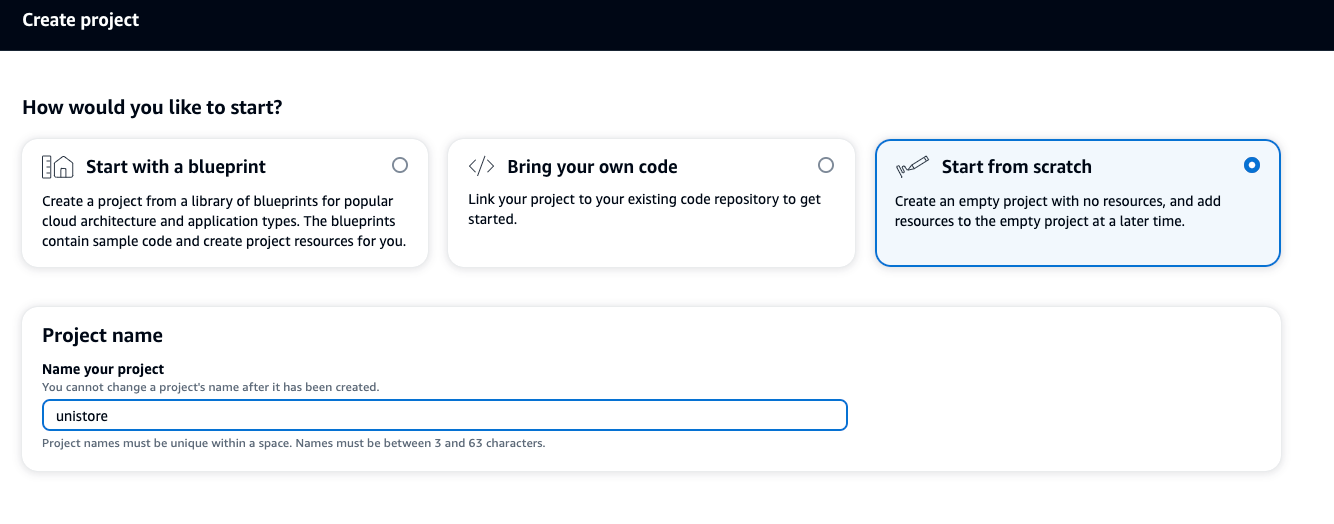Click the blueprint card description text

click(x=224, y=221)
